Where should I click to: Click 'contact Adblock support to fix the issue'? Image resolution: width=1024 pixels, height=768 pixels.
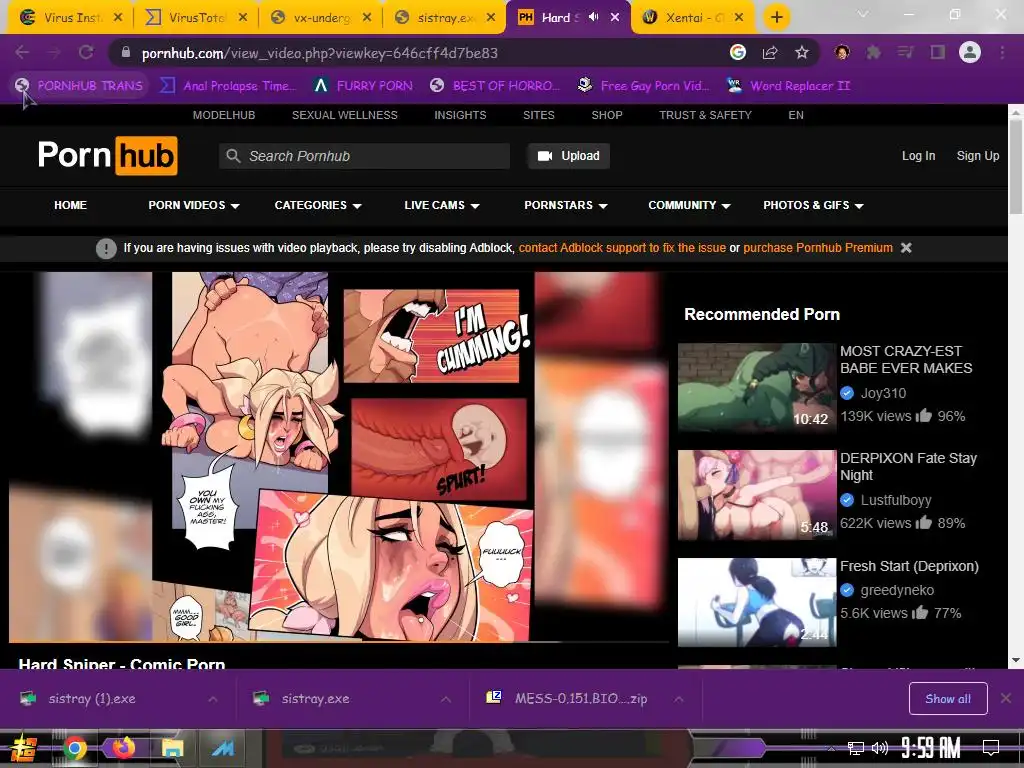[622, 248]
